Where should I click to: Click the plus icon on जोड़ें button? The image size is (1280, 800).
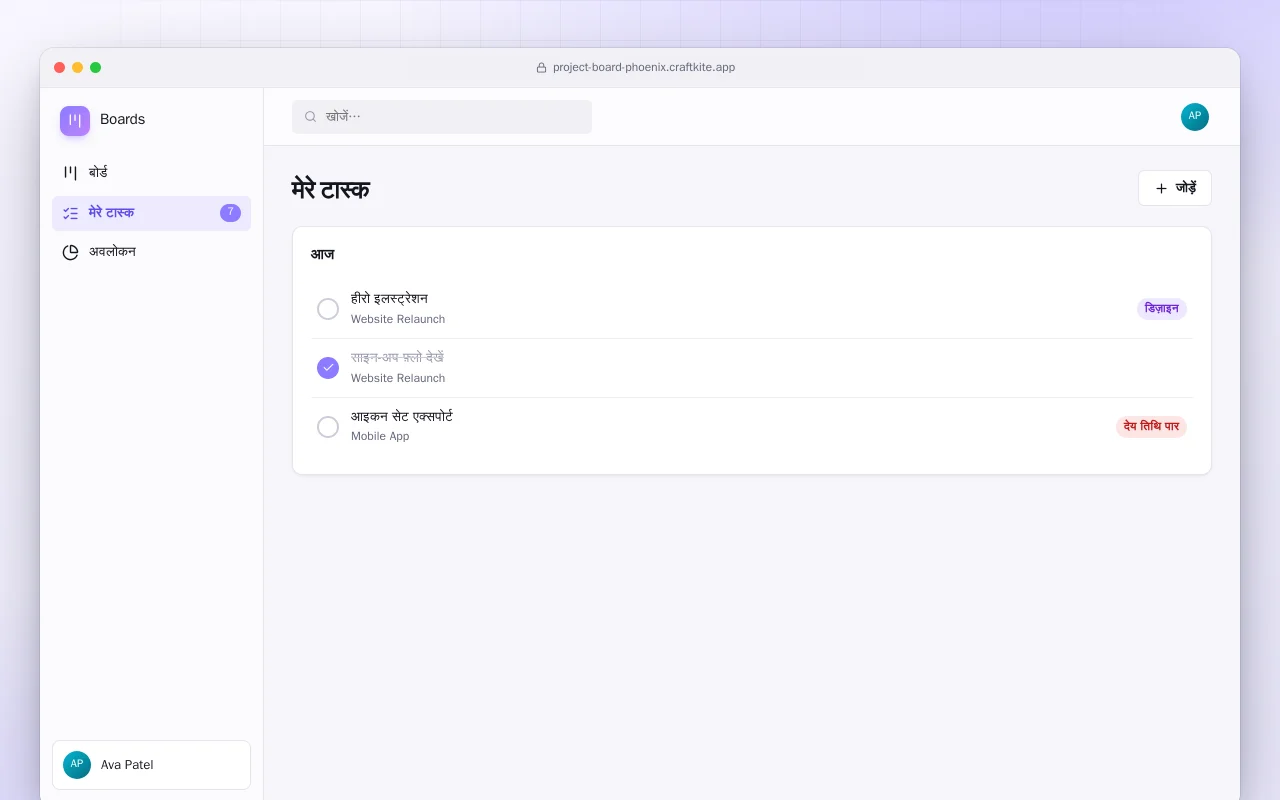(1161, 188)
